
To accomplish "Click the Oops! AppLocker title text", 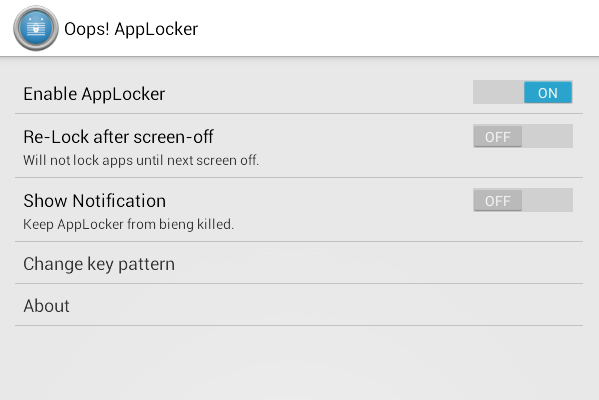I will (131, 29).
